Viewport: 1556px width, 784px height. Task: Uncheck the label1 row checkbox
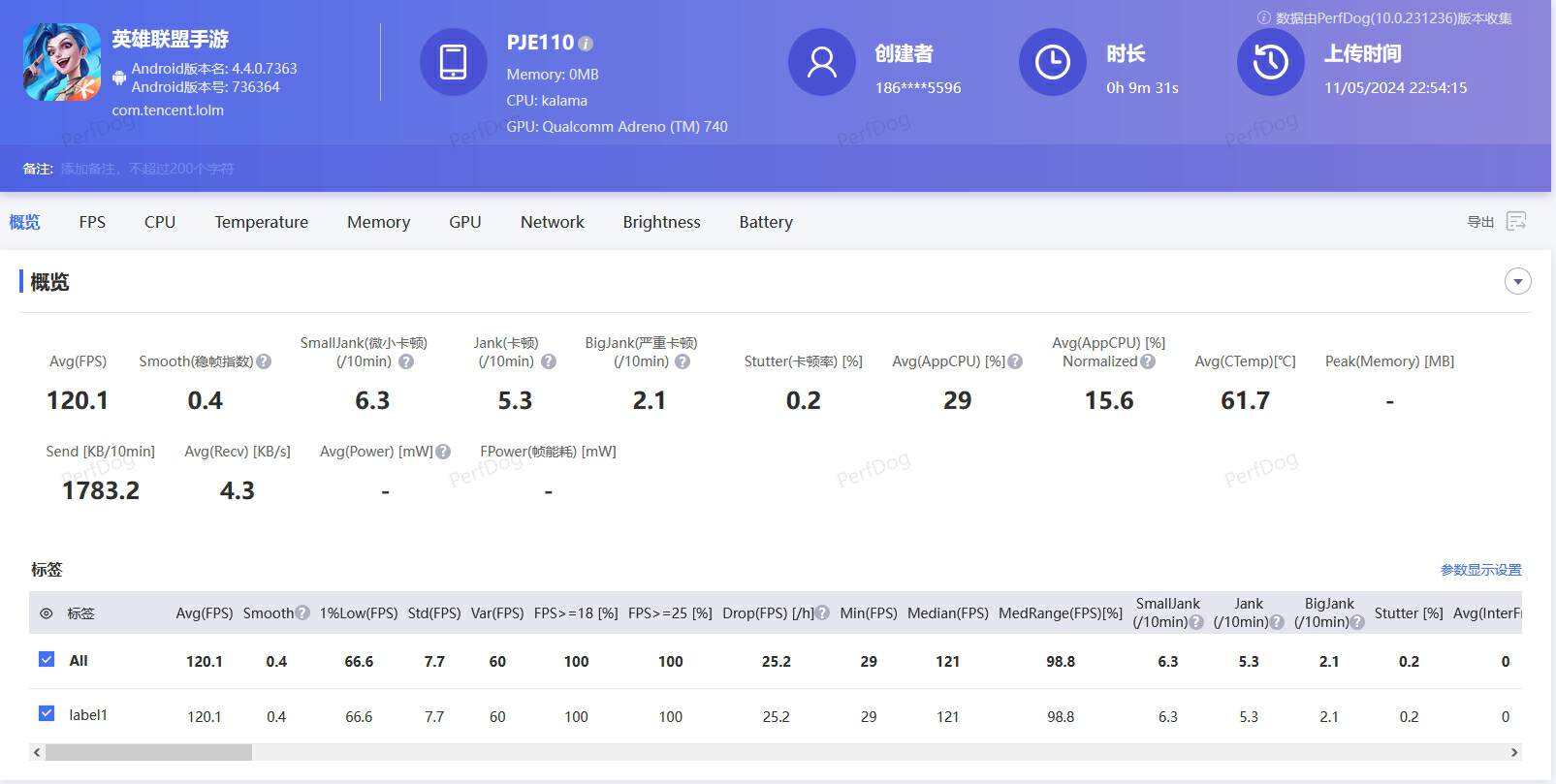(x=47, y=714)
